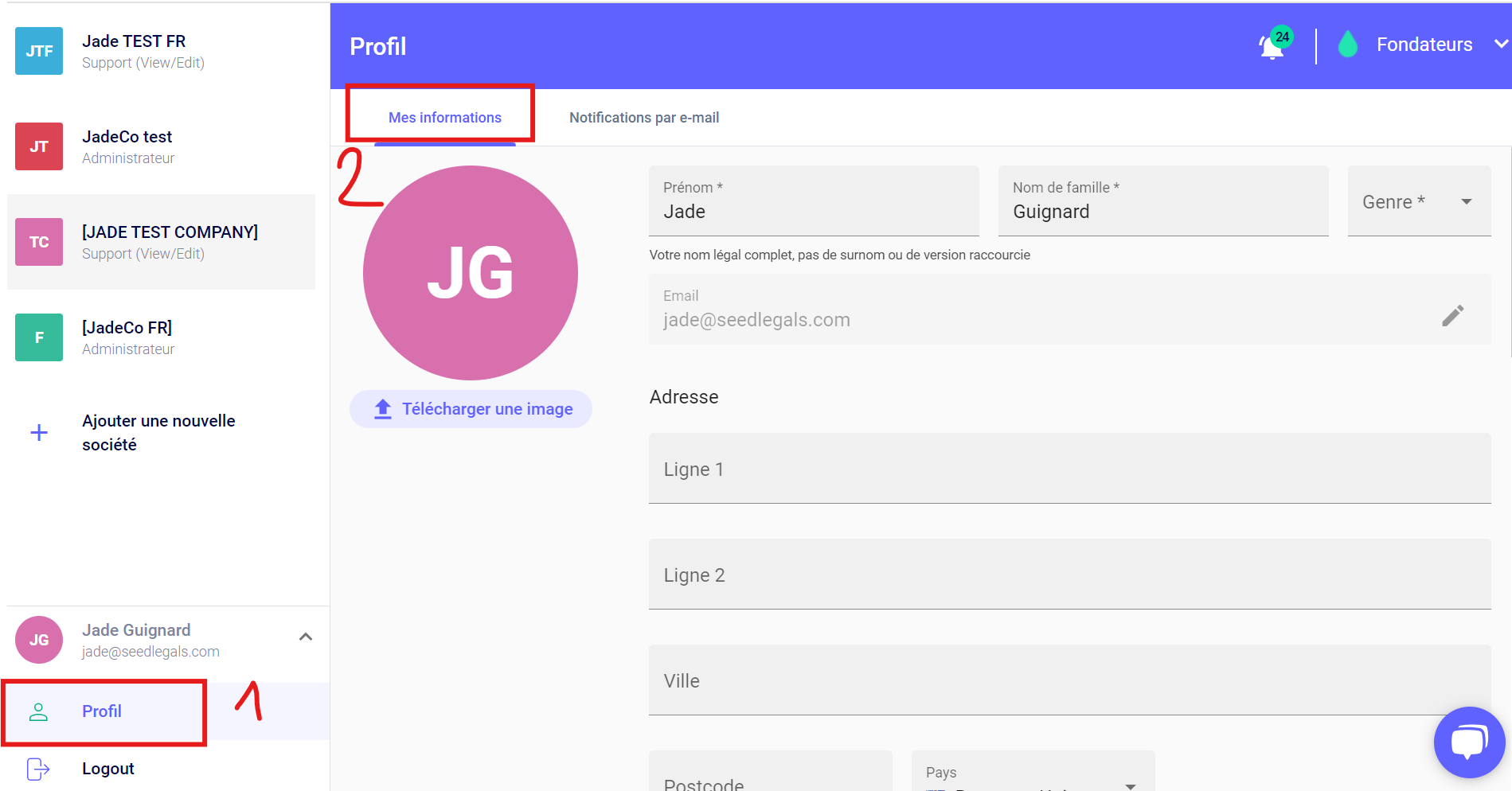Click the Logout door icon
The height and width of the screenshot is (791, 1512).
click(x=38, y=769)
